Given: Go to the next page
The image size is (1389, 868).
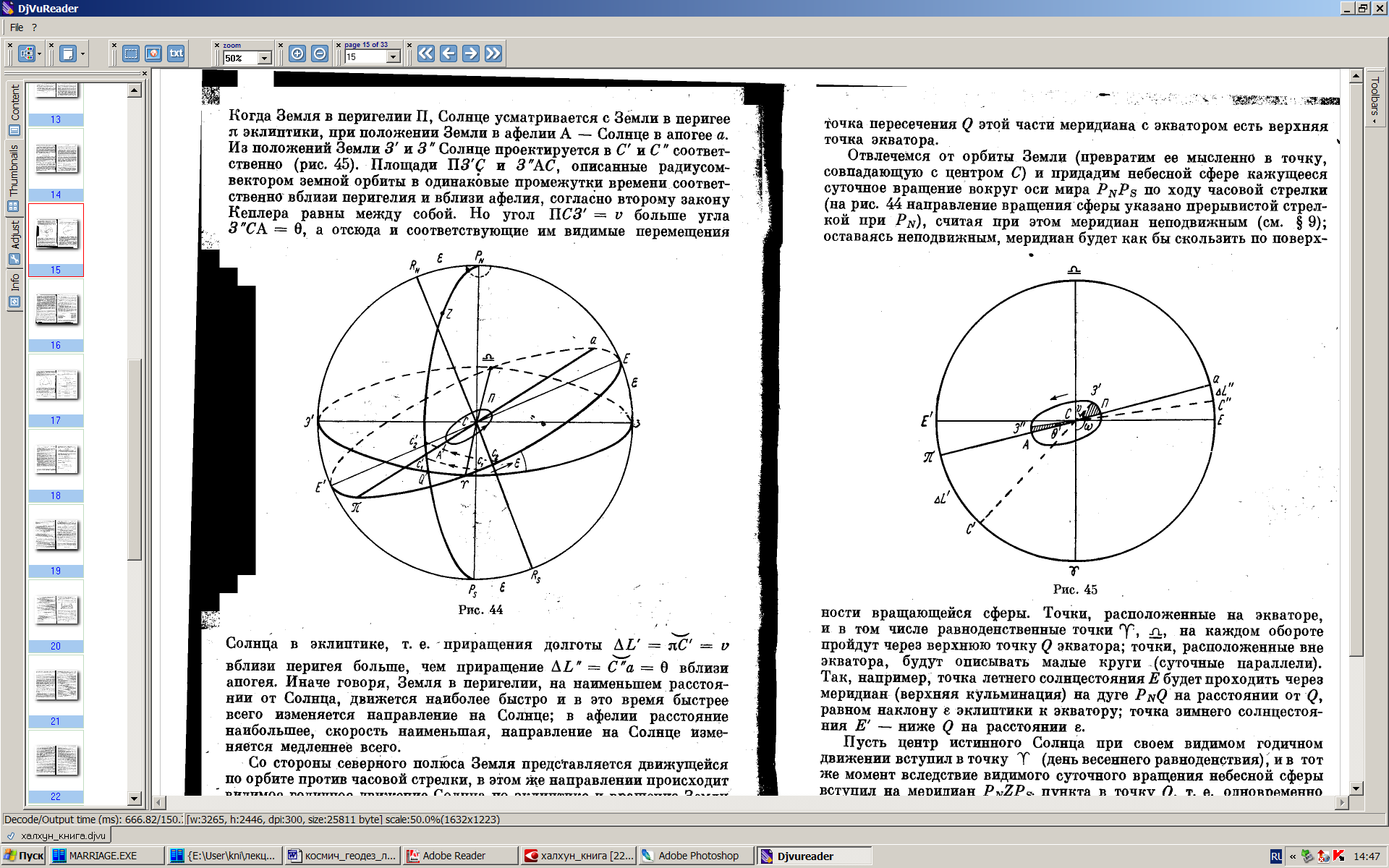Looking at the screenshot, I should click(x=471, y=54).
